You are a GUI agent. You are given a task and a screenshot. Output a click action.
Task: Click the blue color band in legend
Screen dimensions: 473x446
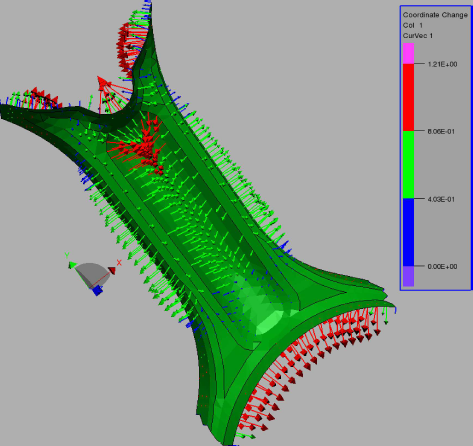point(408,232)
